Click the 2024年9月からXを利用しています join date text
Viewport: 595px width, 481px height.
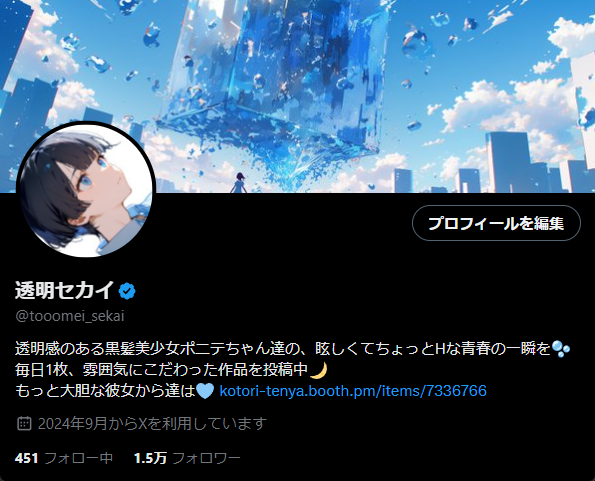[152, 423]
